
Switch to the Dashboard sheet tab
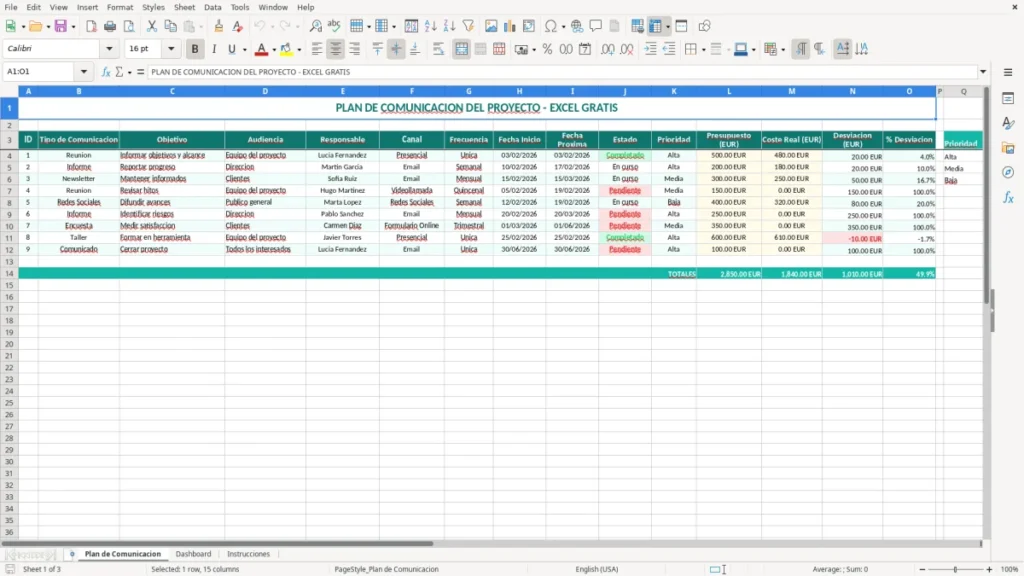tap(193, 554)
